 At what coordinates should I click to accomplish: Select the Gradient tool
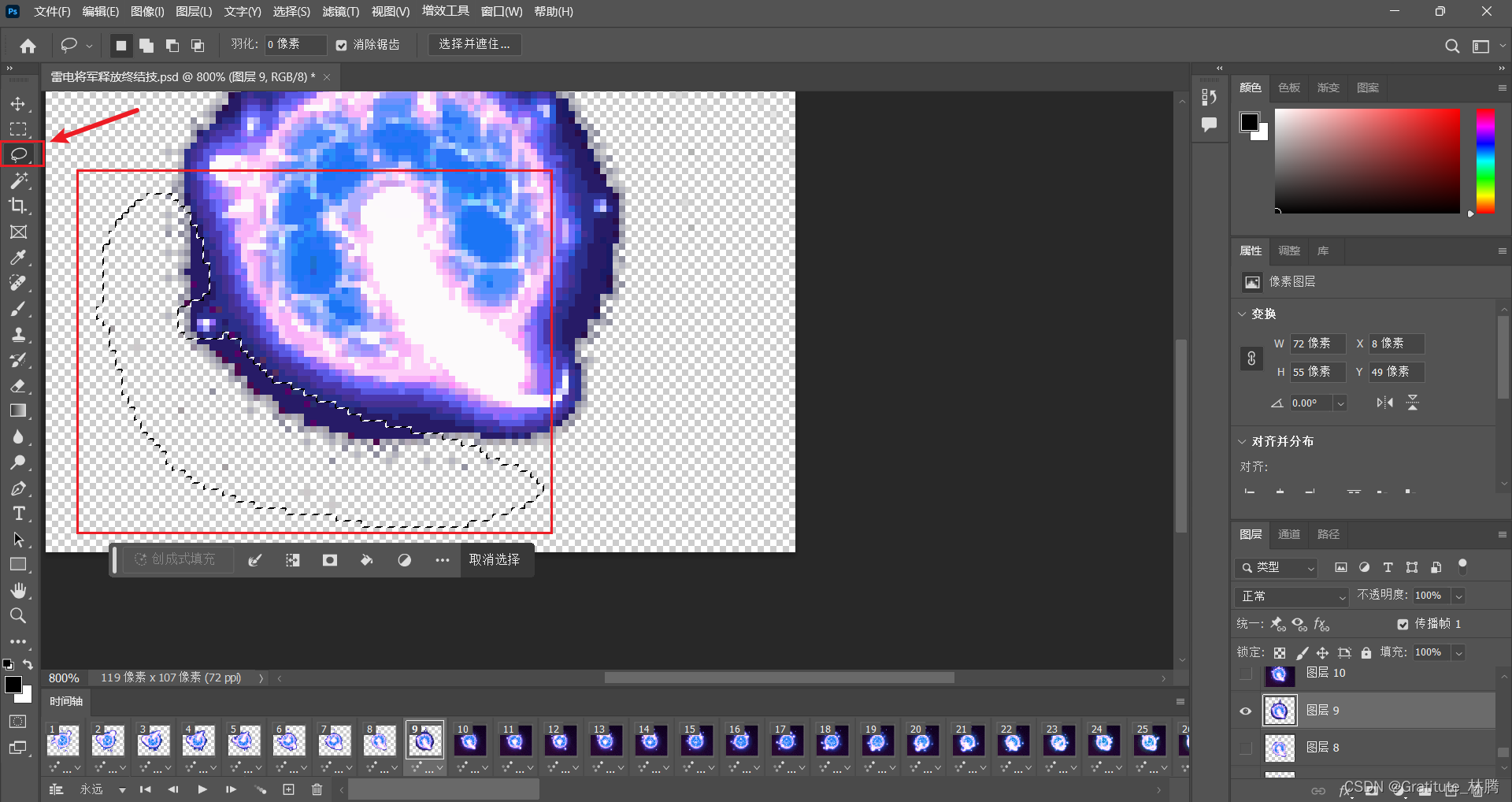[x=18, y=410]
